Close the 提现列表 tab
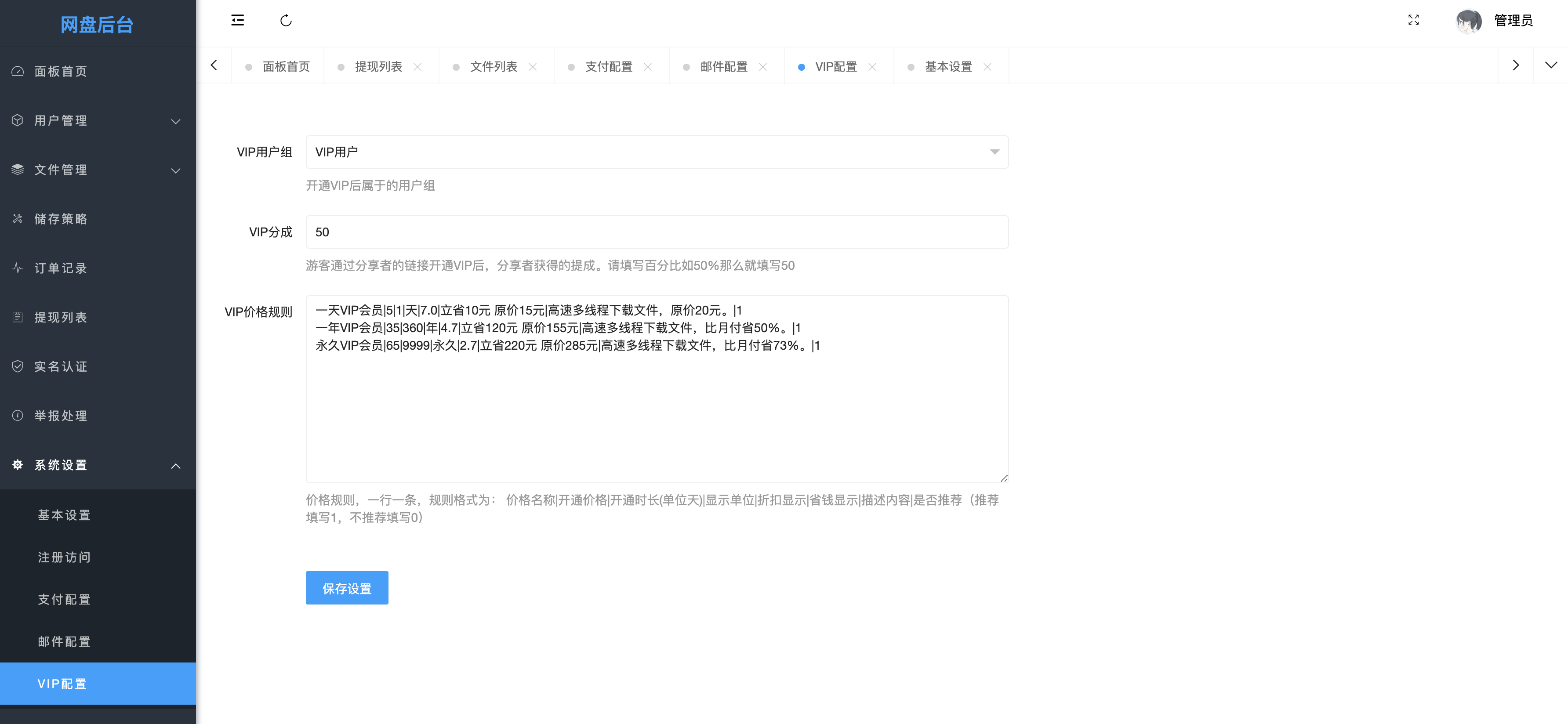The height and width of the screenshot is (724, 1568). coord(417,67)
